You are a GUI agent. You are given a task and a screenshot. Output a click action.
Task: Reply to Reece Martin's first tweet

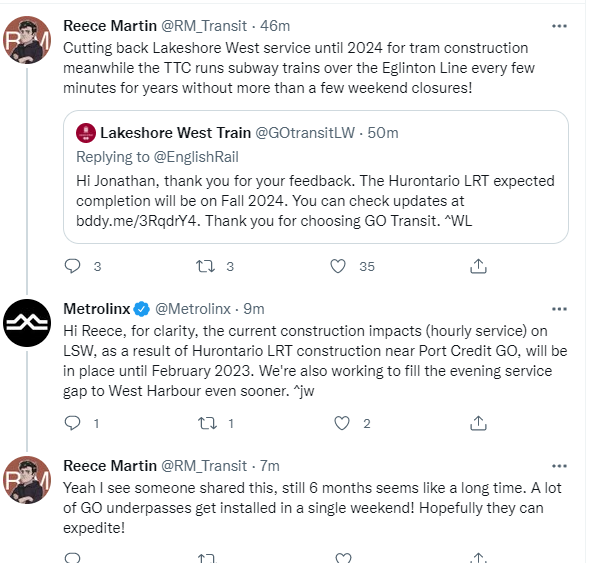pyautogui.click(x=72, y=266)
